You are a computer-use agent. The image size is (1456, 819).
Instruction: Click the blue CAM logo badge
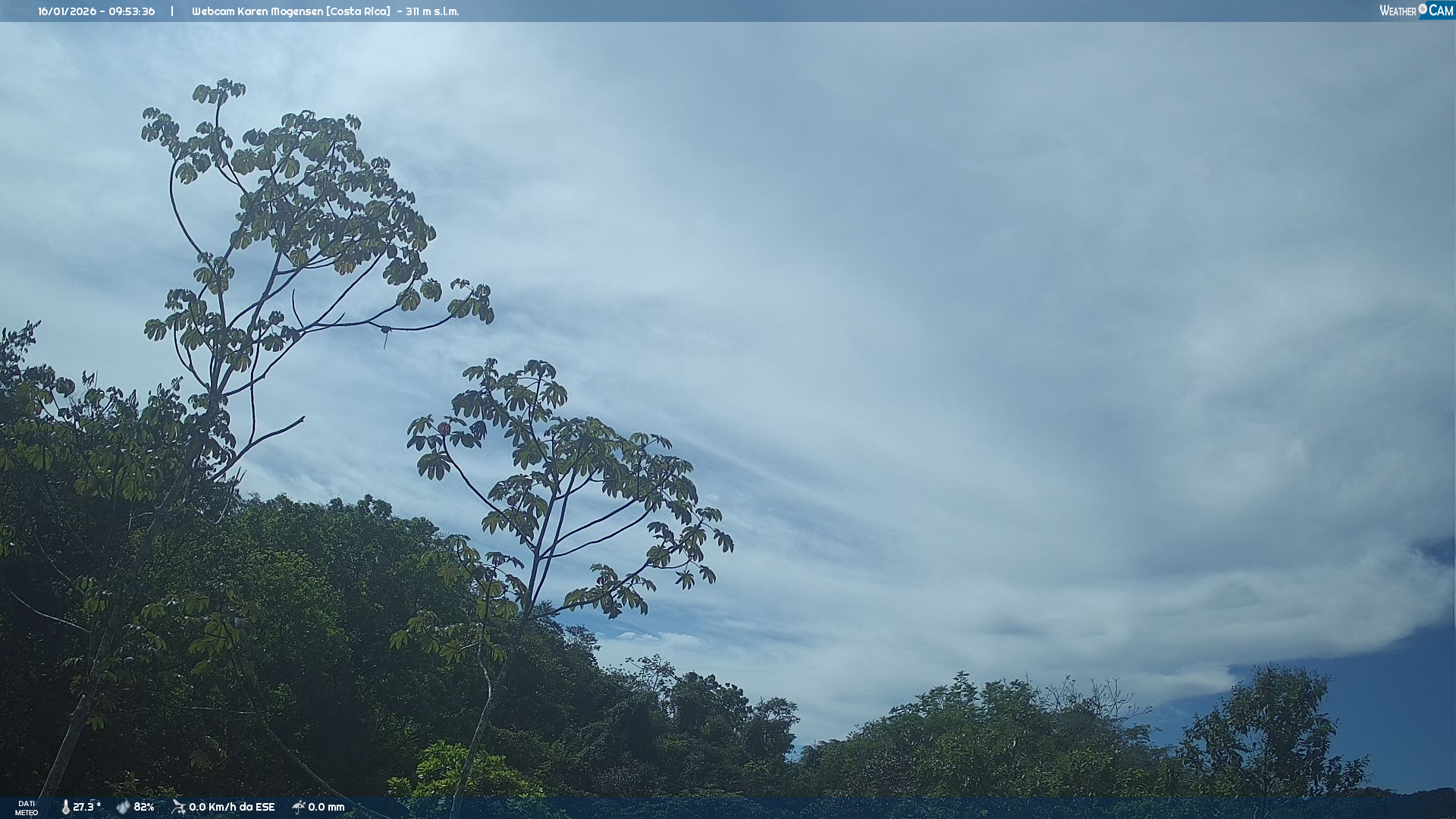(1440, 11)
